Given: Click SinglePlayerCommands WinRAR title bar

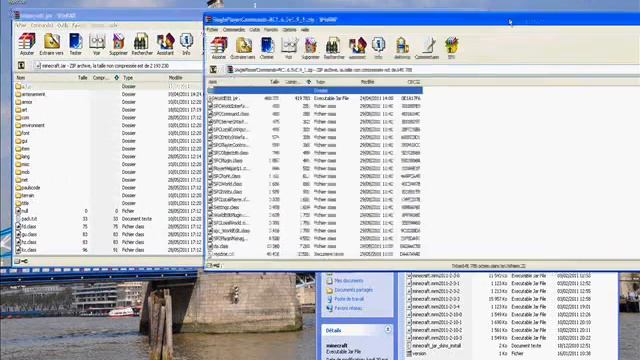Looking at the screenshot, I should coord(422,19).
